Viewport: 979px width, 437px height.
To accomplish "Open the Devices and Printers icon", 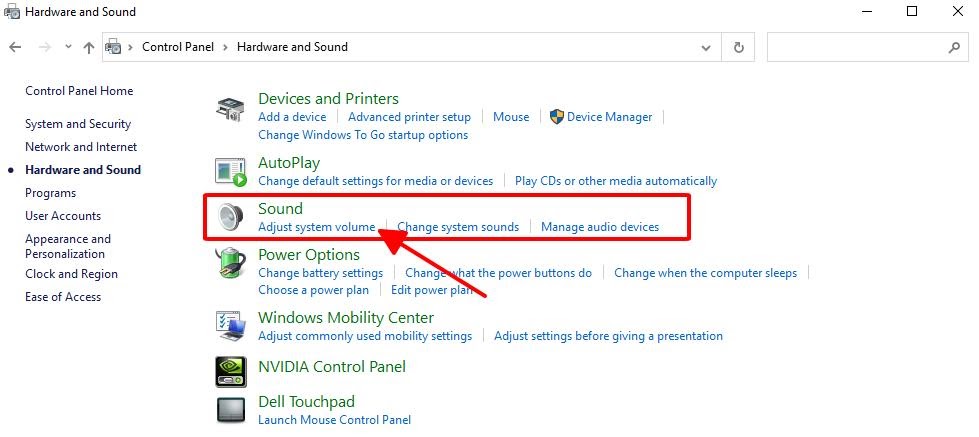I will [230, 109].
